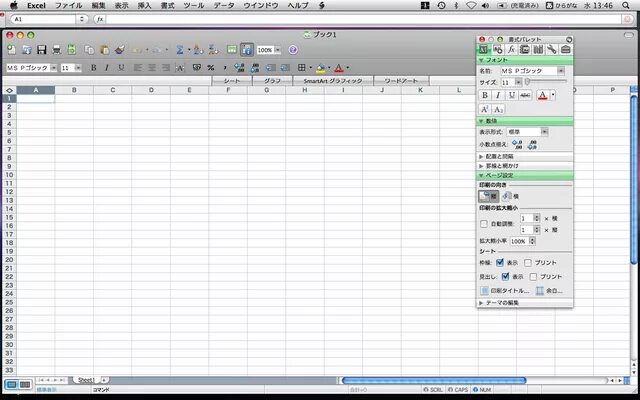Select the ワードアート gallery tab
This screenshot has width=640, height=400.
pyautogui.click(x=401, y=81)
